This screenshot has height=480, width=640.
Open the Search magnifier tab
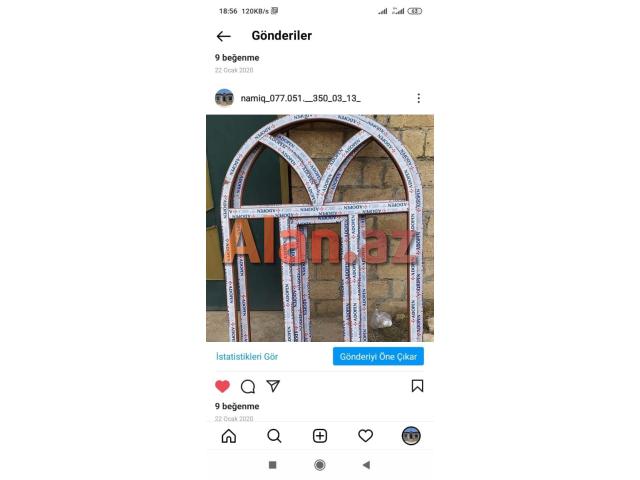pyautogui.click(x=274, y=436)
